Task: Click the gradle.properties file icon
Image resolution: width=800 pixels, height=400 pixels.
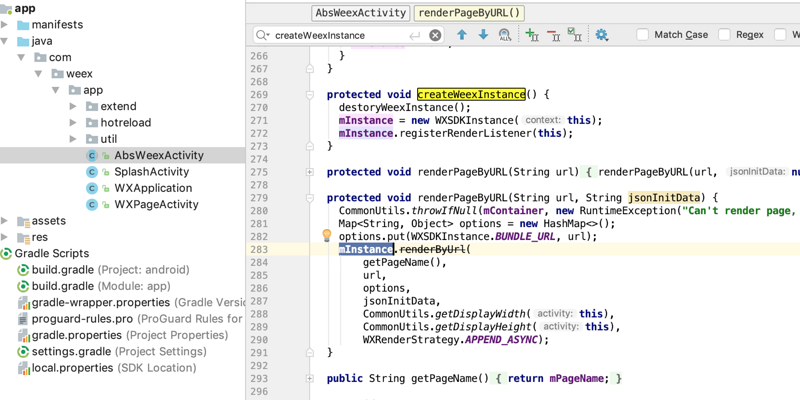Action: pyautogui.click(x=23, y=335)
